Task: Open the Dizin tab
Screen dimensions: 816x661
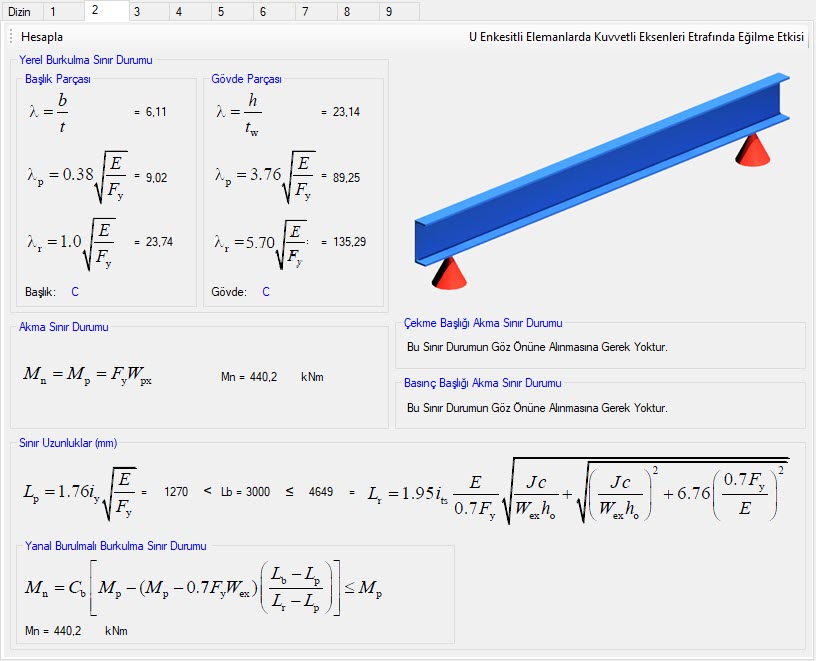Action: (x=20, y=11)
